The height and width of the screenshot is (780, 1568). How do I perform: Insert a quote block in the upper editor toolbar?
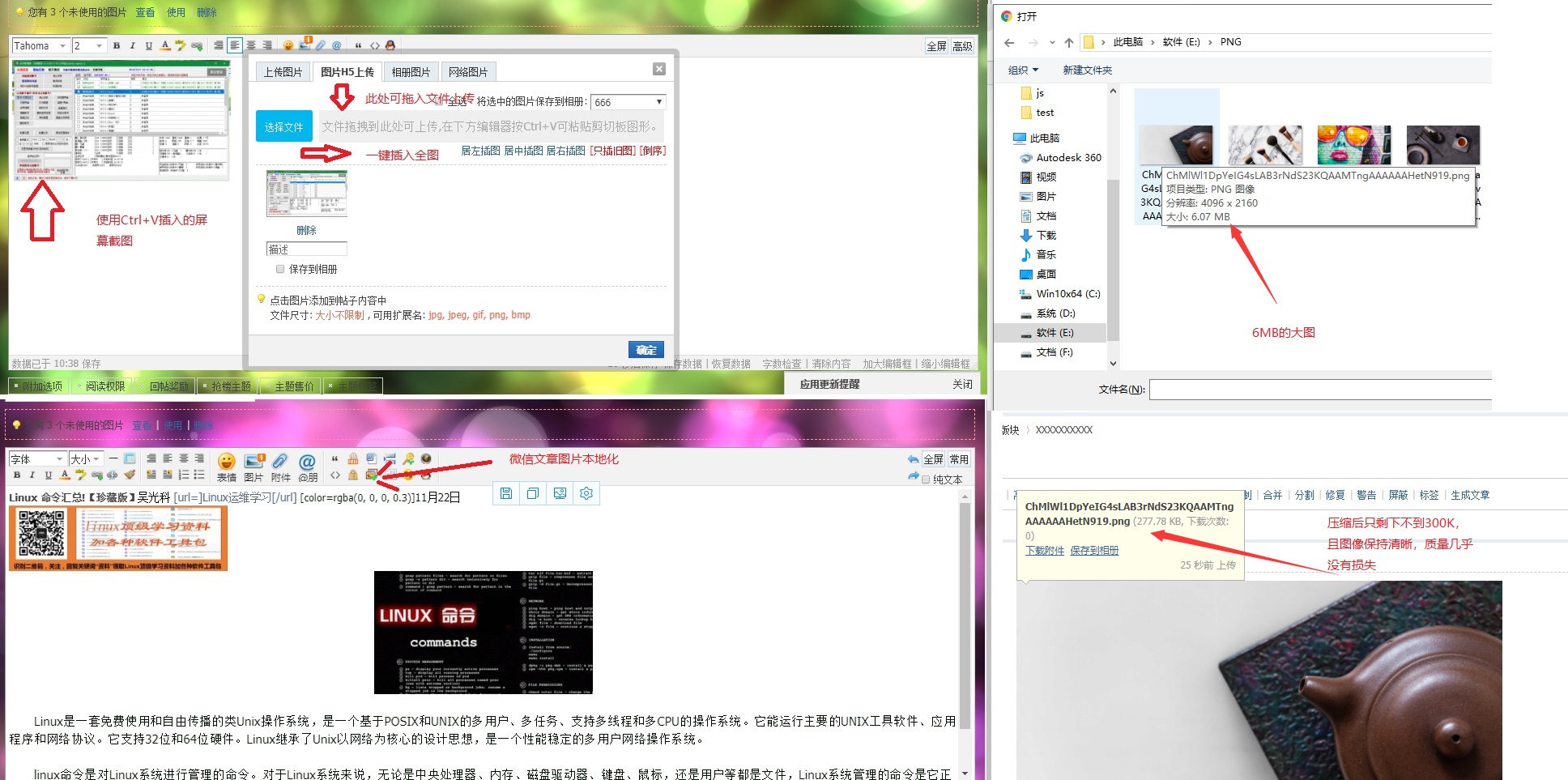(x=358, y=45)
